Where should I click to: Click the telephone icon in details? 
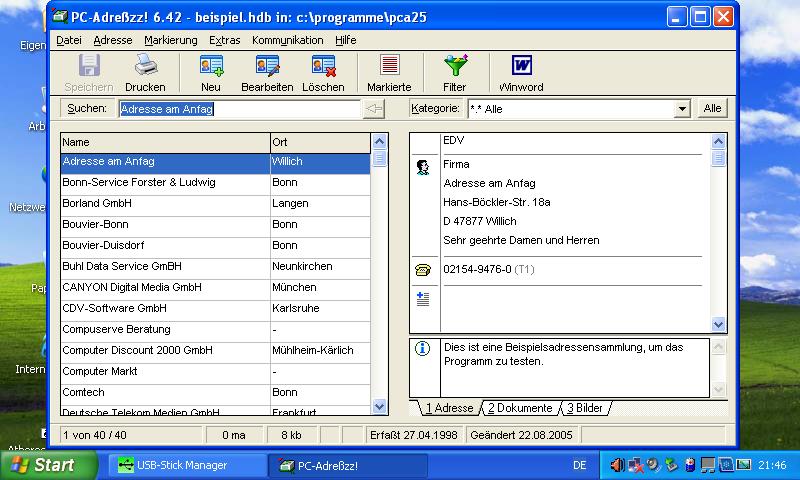(422, 270)
